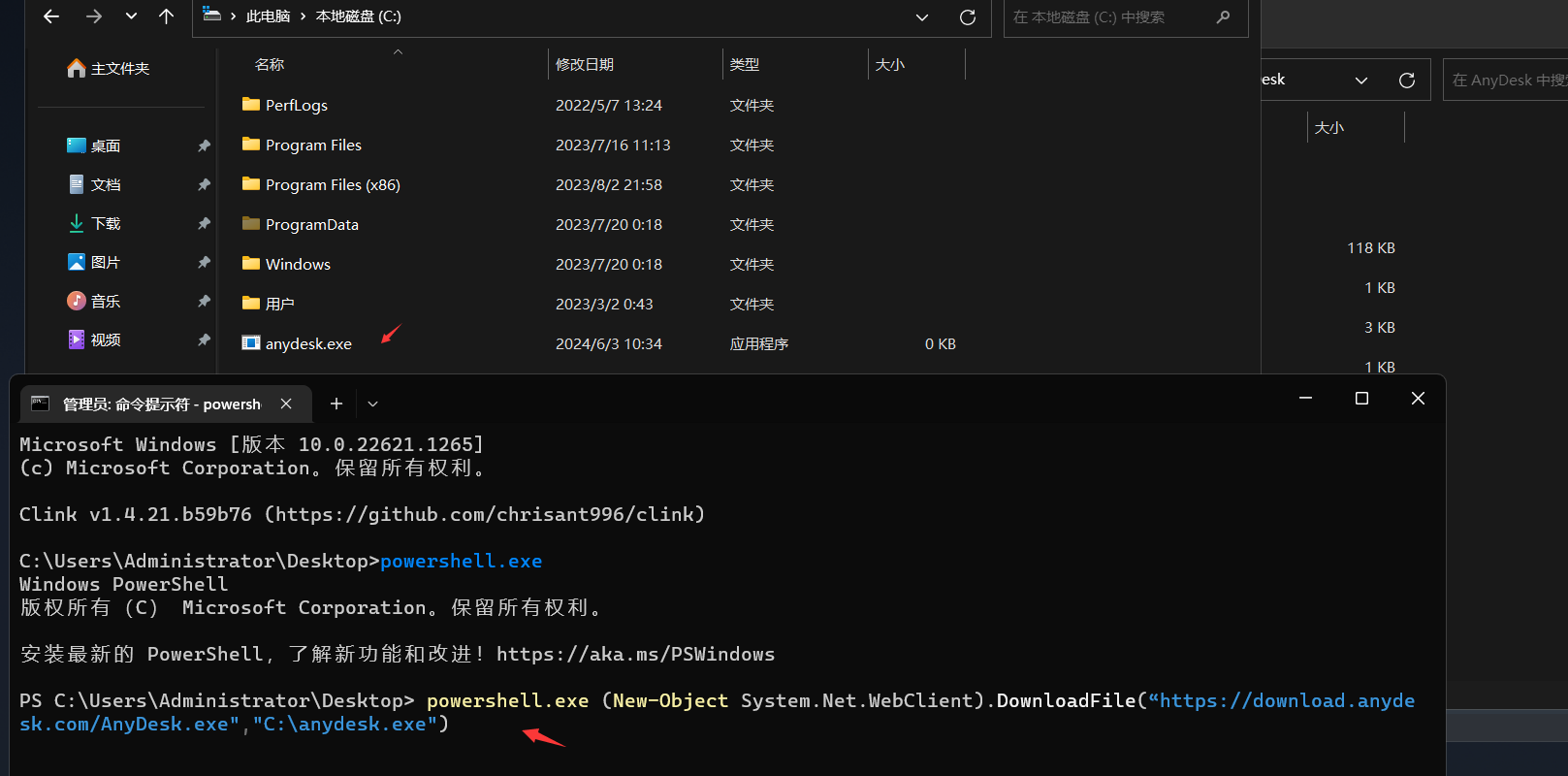The image size is (1568, 776).
Task: Select the ProgramData folder
Action: (301, 224)
